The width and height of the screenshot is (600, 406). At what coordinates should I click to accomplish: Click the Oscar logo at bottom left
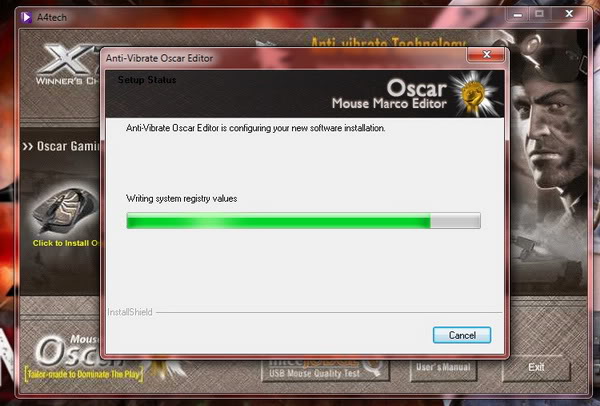point(69,350)
